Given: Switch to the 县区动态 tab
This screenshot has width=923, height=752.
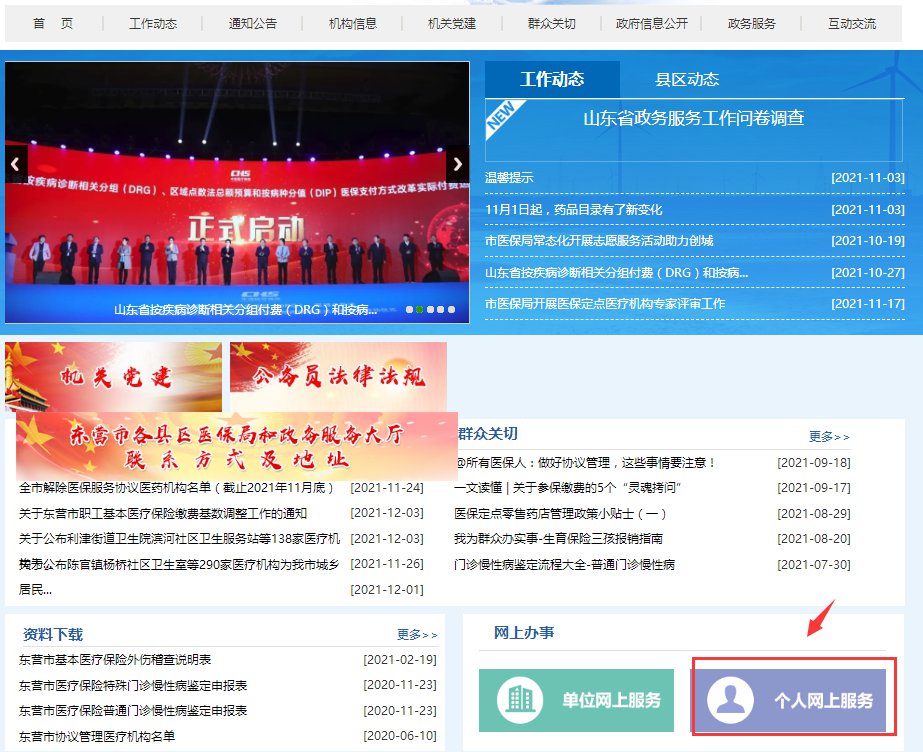Looking at the screenshot, I should point(687,80).
